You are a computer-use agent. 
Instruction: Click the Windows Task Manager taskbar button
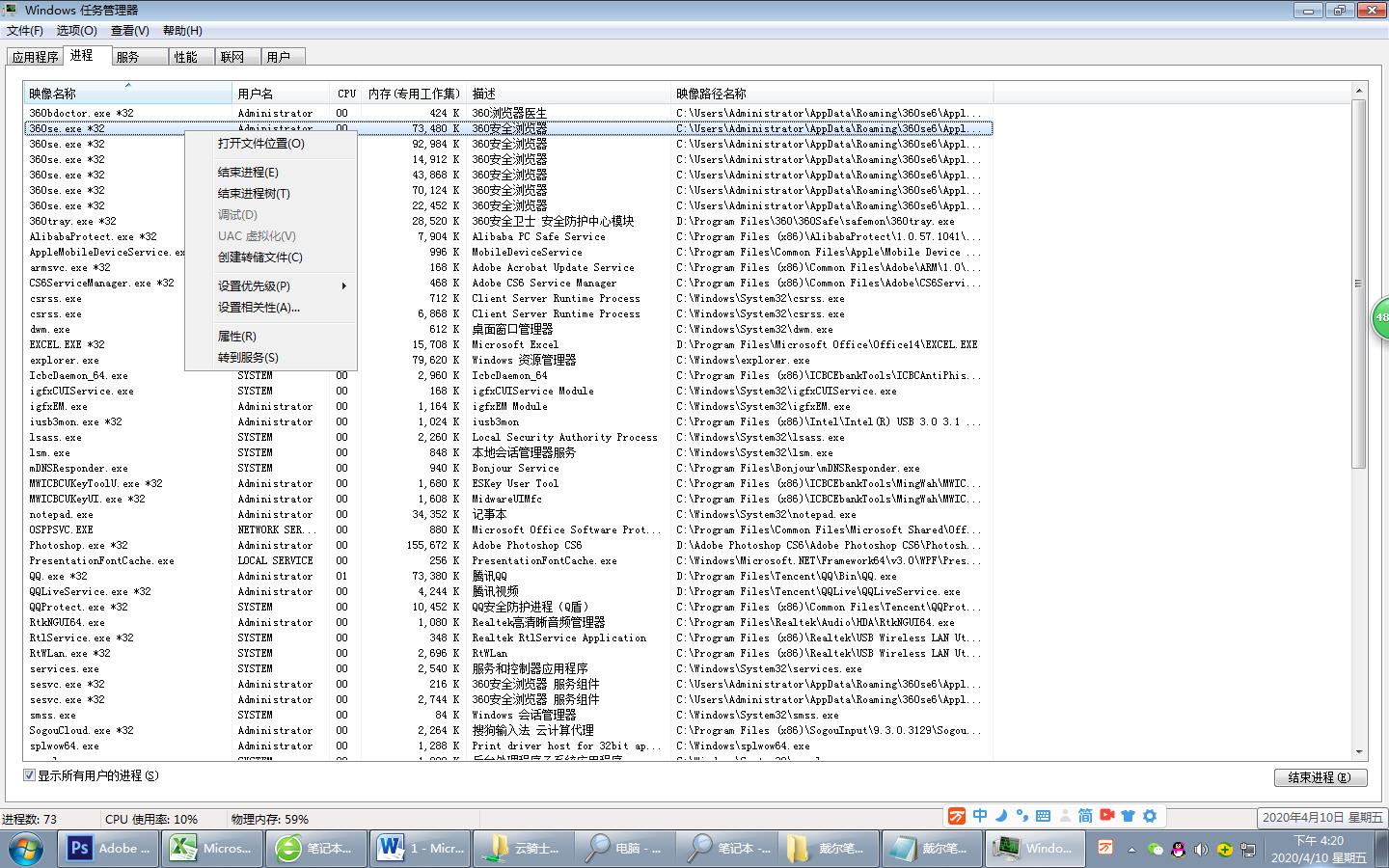click(x=1037, y=848)
